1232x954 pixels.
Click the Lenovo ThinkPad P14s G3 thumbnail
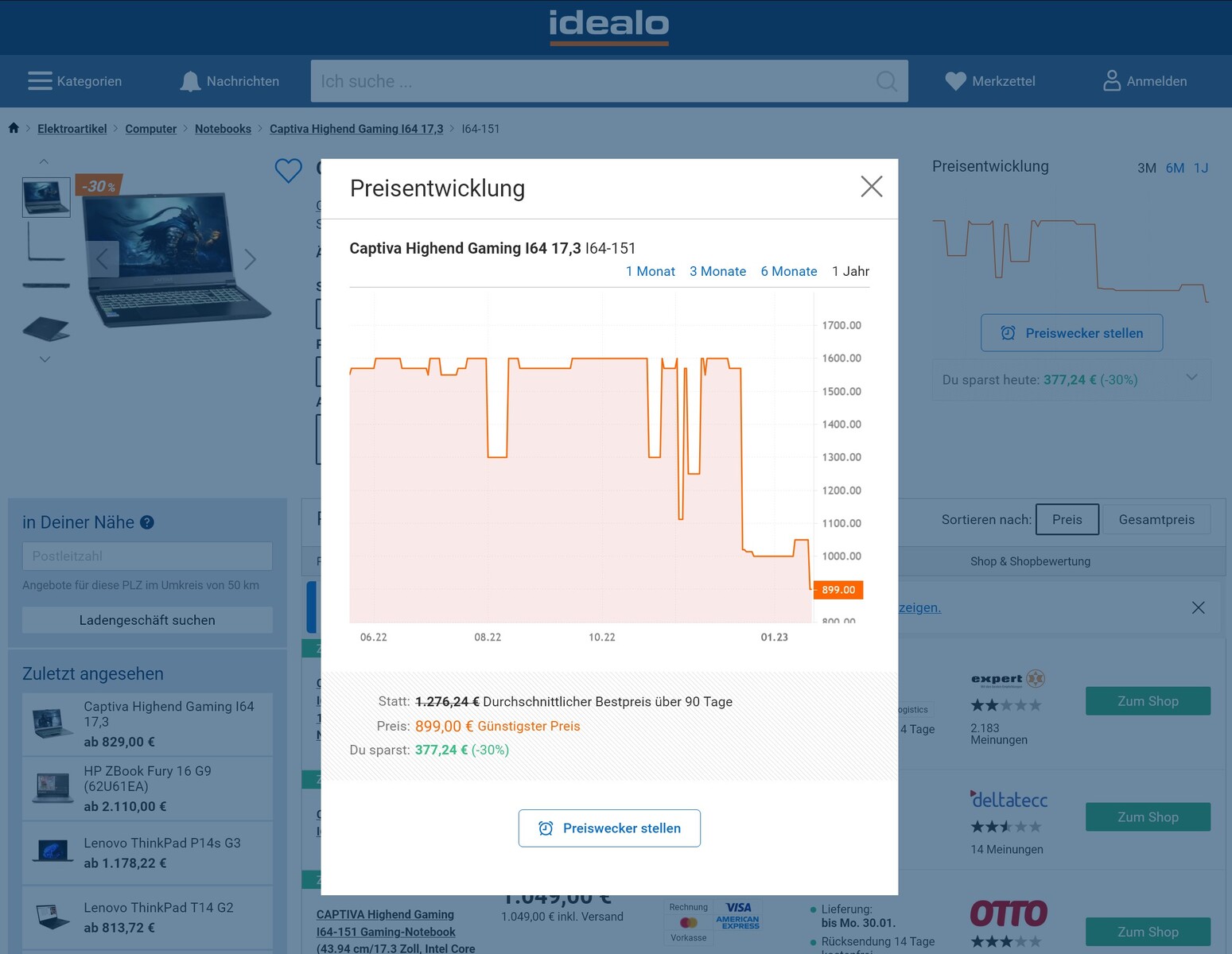point(53,851)
